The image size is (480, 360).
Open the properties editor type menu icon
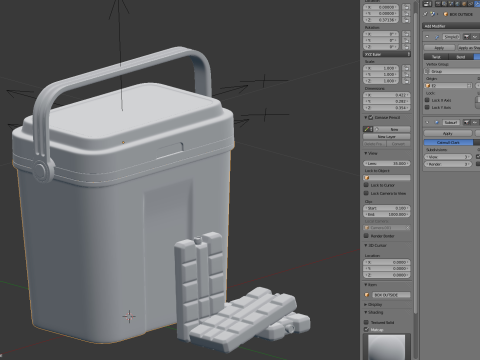point(427,4)
